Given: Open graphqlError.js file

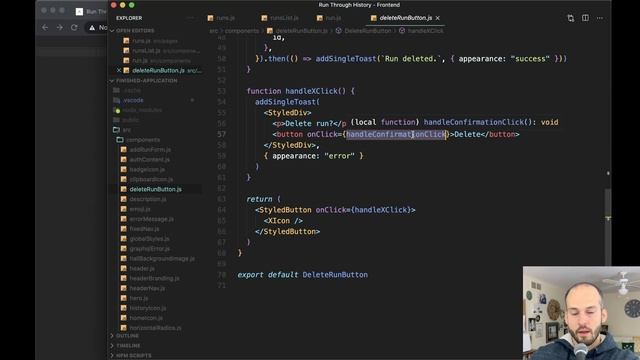Looking at the screenshot, I should (x=149, y=249).
